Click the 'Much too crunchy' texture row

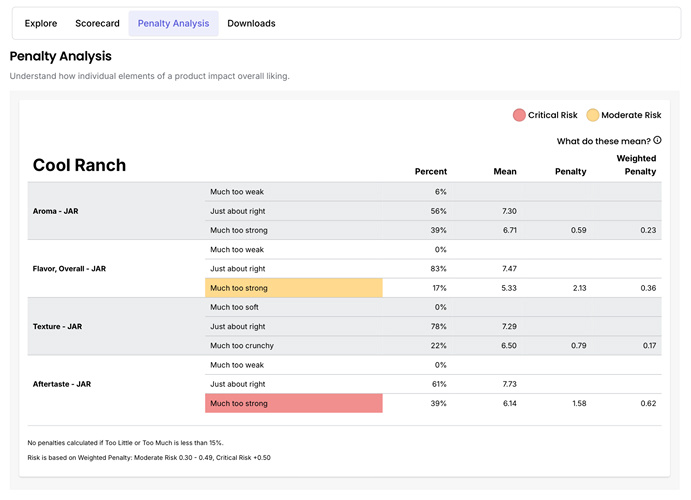(243, 345)
